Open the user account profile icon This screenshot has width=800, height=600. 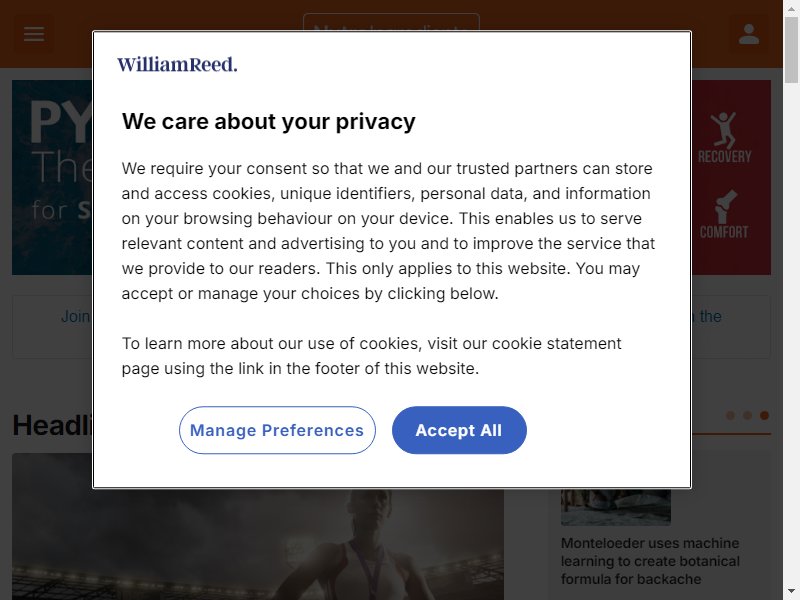[748, 34]
